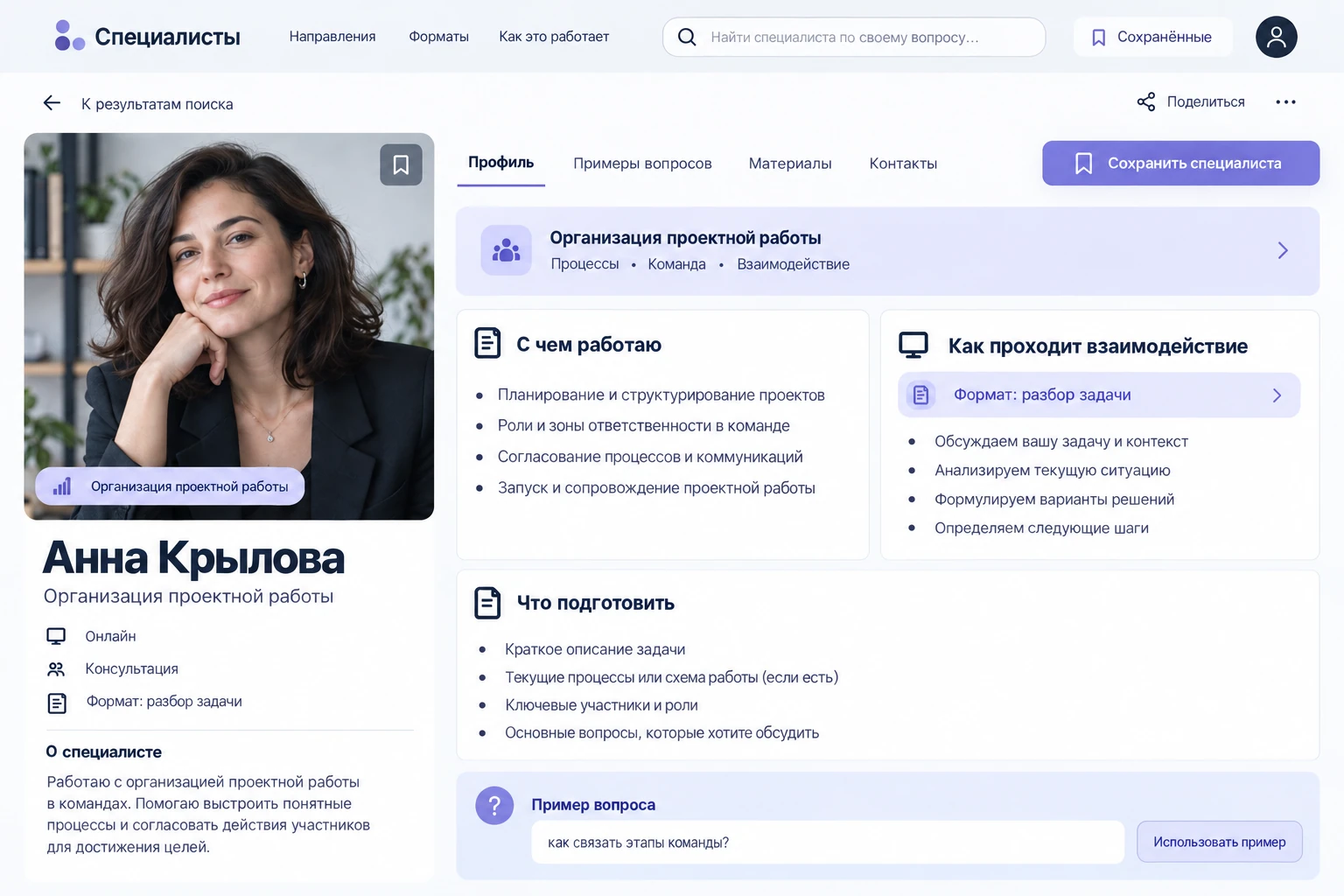
Task: Toggle bookmark on Anna's photo
Action: coord(401,164)
